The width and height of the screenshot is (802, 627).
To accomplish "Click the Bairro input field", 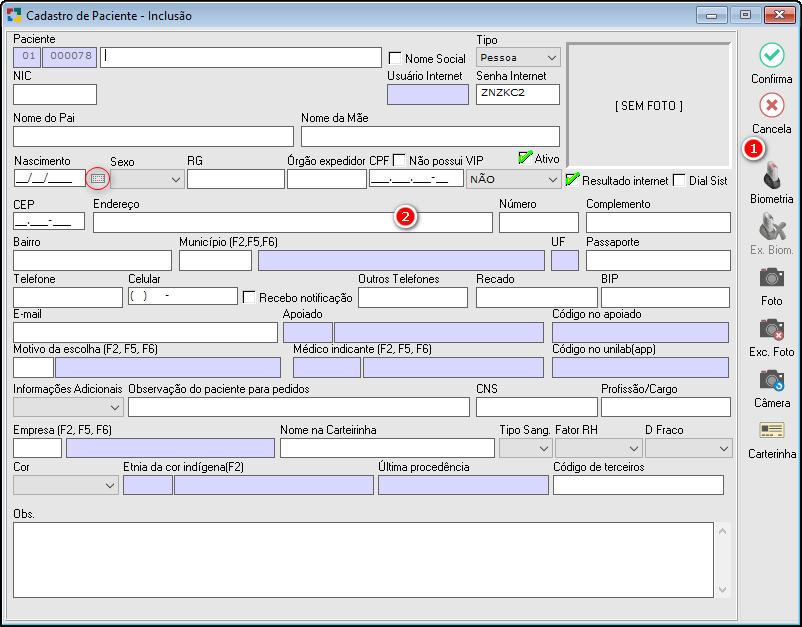I will click(x=93, y=260).
